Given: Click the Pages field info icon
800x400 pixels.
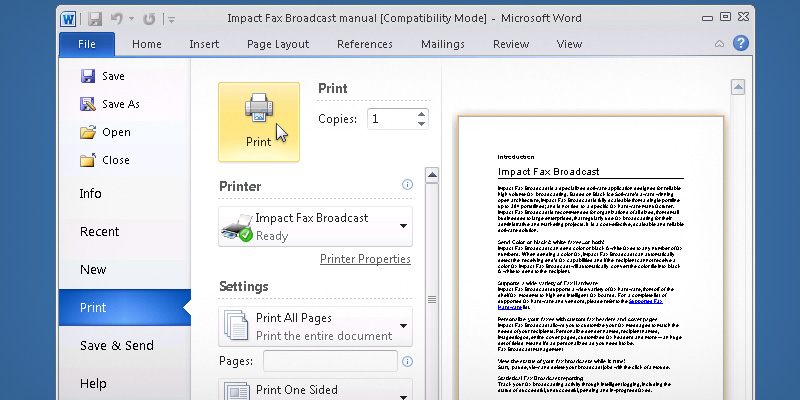Looking at the screenshot, I should click(407, 361).
